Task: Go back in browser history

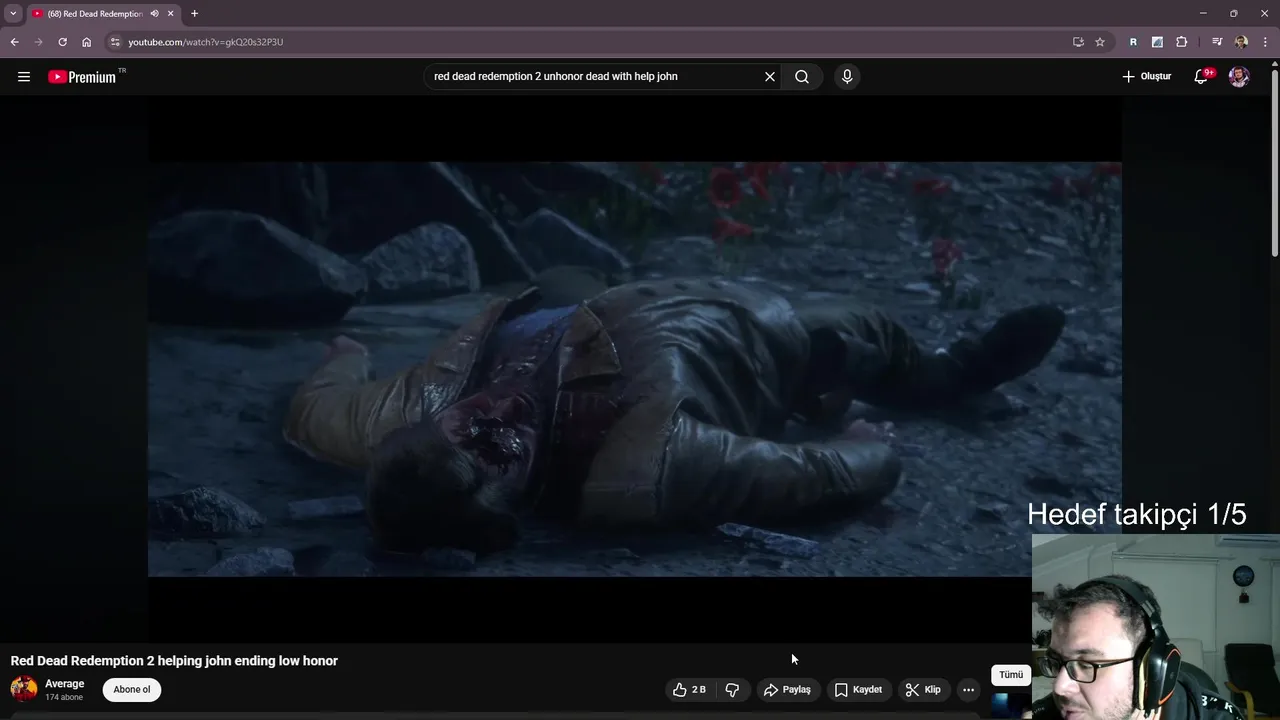Action: (14, 42)
